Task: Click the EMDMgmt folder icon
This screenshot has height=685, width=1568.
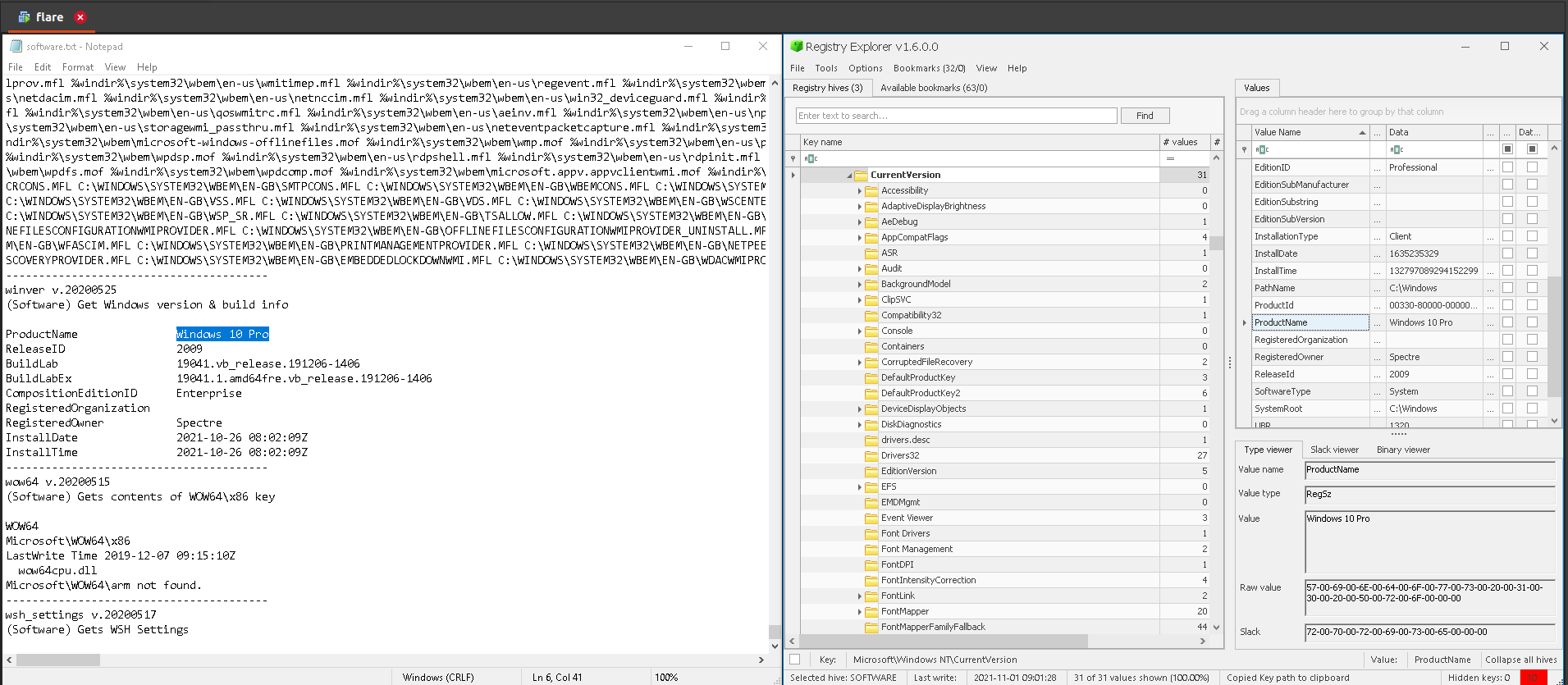Action: [871, 502]
